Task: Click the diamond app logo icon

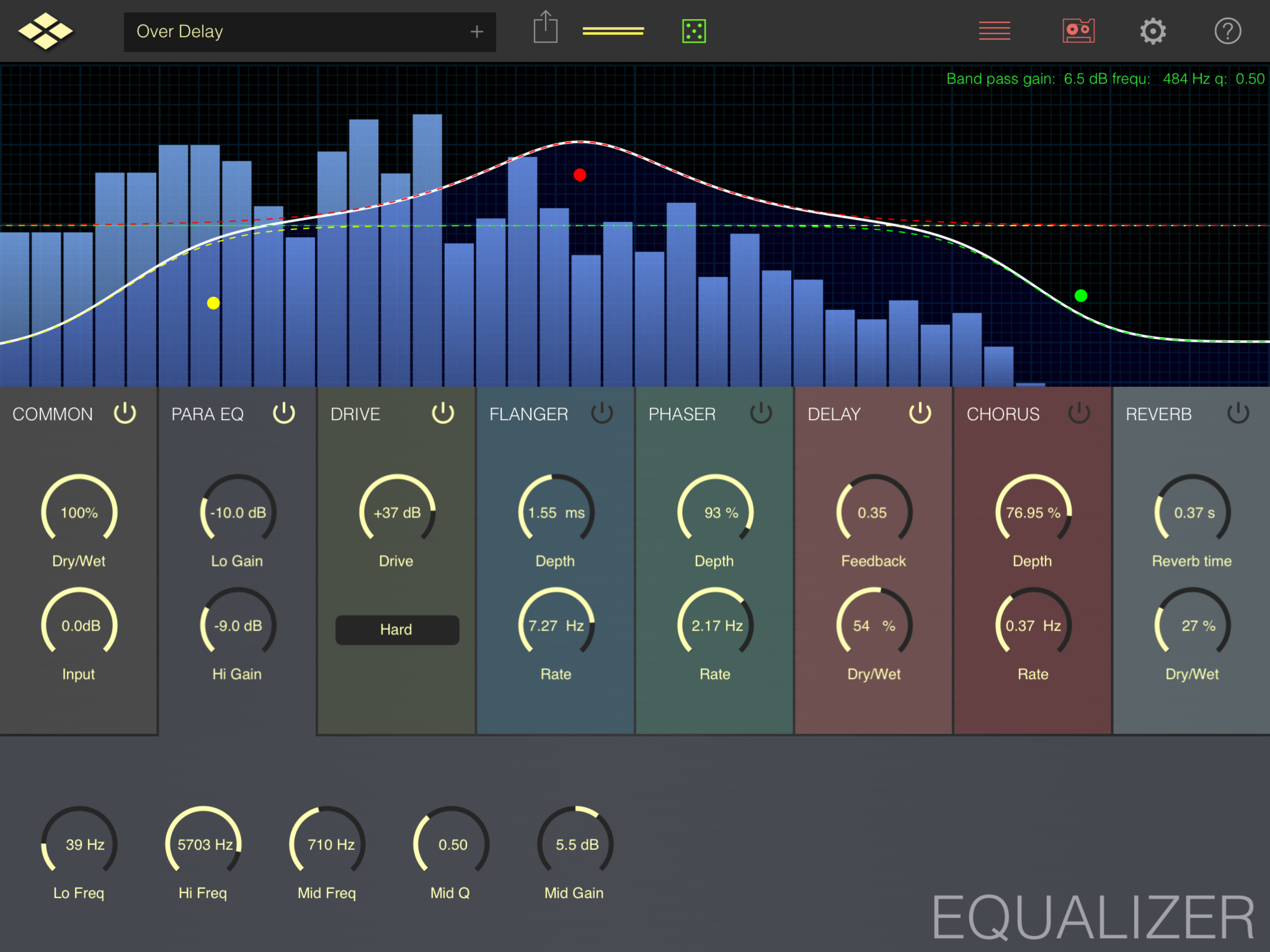Action: tap(46, 31)
